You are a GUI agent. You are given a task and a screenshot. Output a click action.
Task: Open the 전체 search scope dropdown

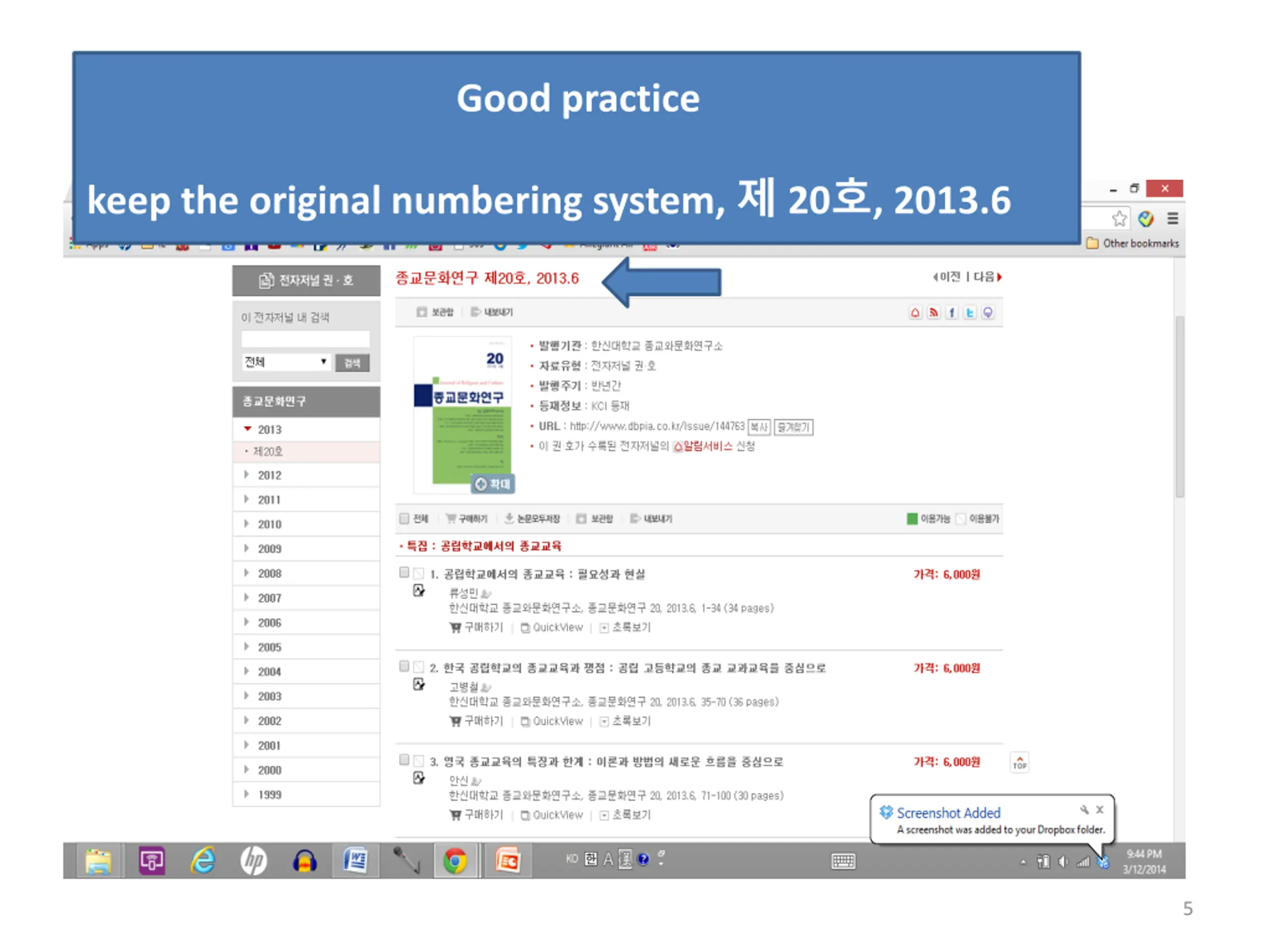pos(286,361)
